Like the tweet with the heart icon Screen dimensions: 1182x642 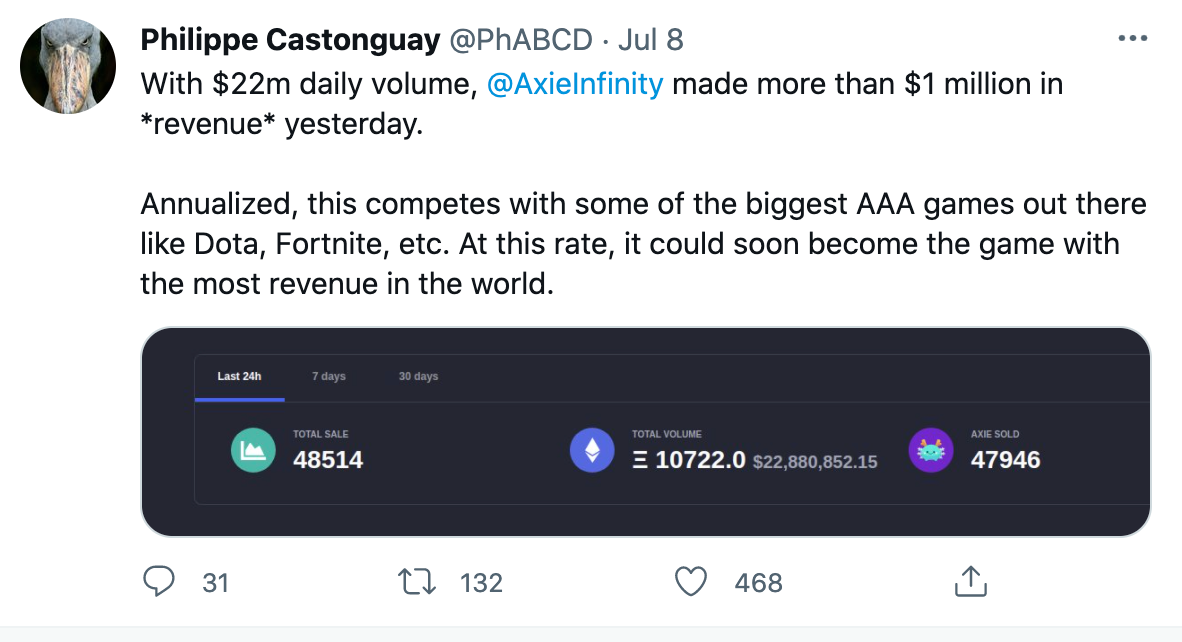click(691, 582)
